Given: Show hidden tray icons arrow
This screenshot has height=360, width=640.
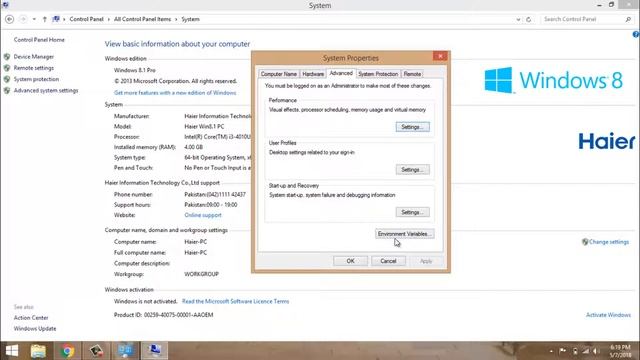Looking at the screenshot, I should coord(551,351).
